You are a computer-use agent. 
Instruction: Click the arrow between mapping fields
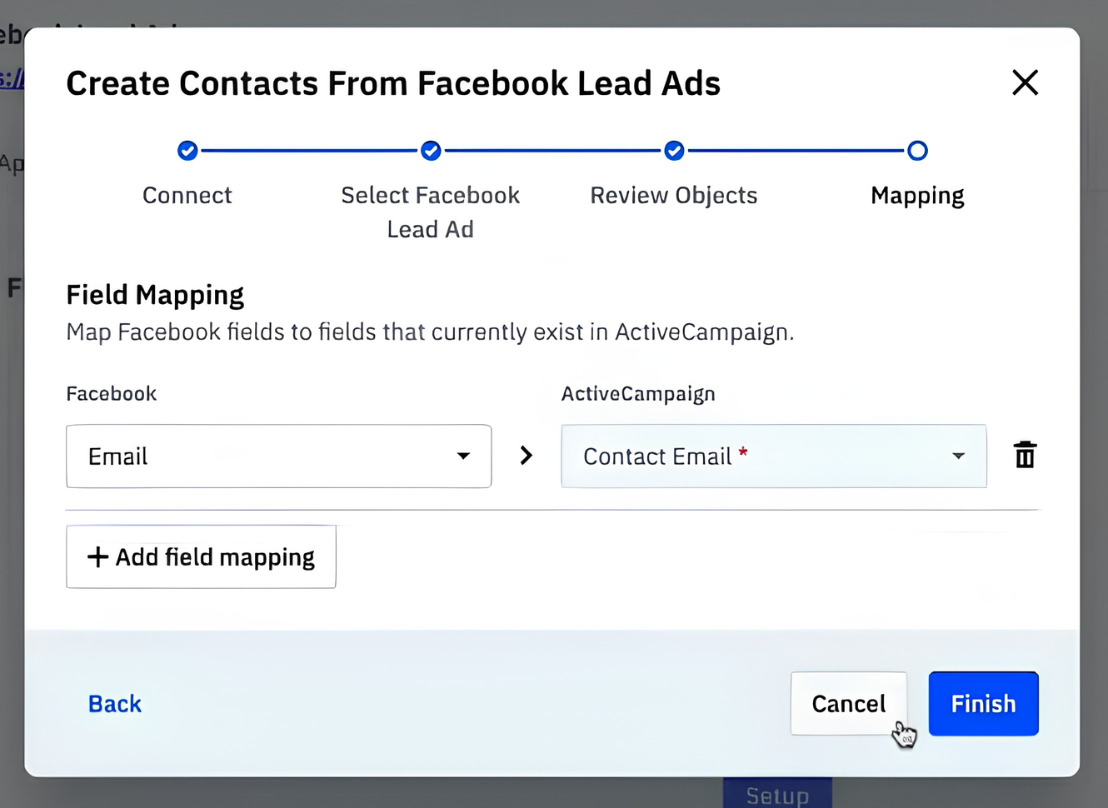click(526, 455)
